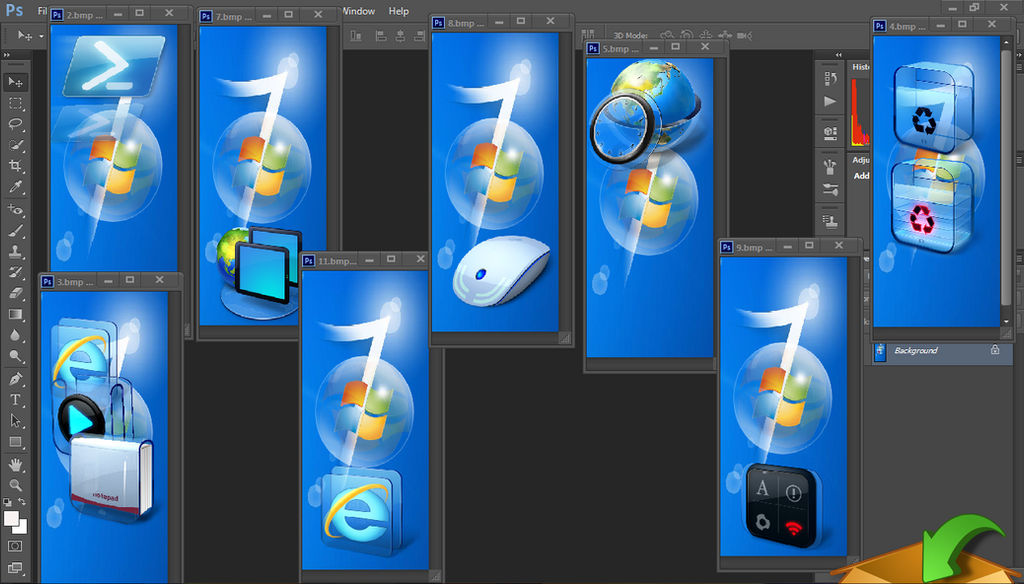
Task: Choose the Pen tool
Action: 16,379
